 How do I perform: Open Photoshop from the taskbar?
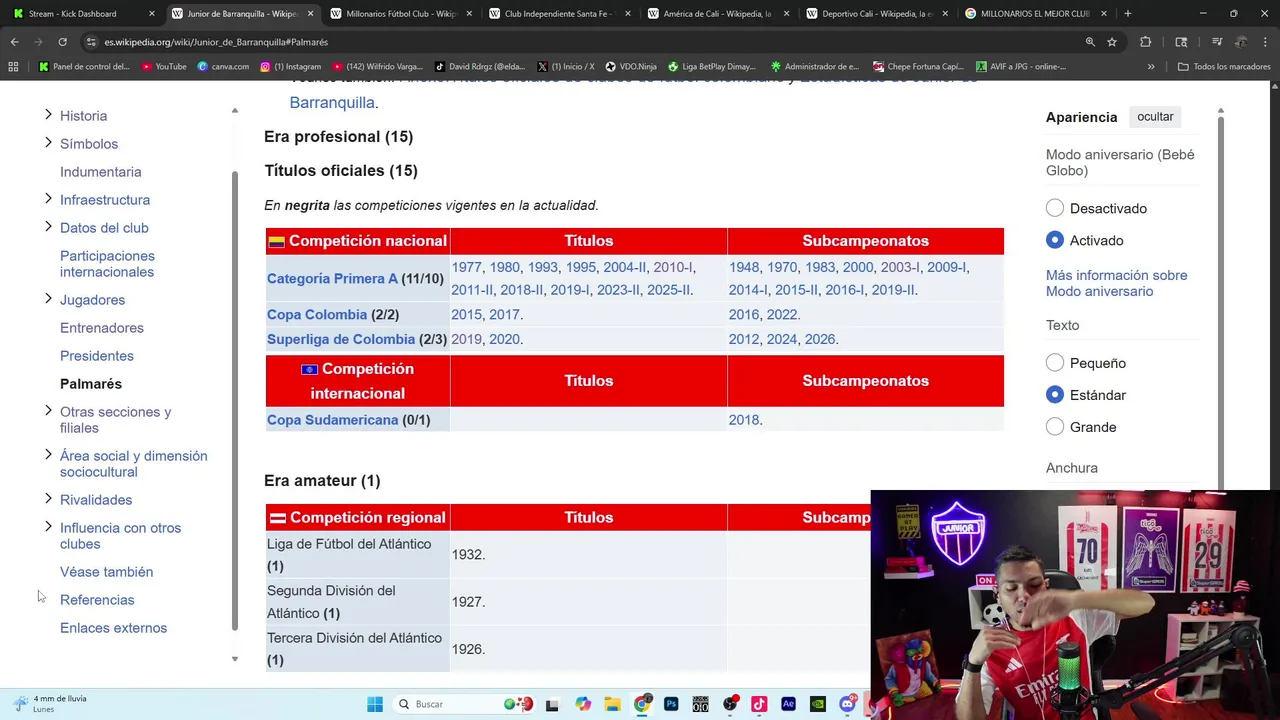[671, 704]
